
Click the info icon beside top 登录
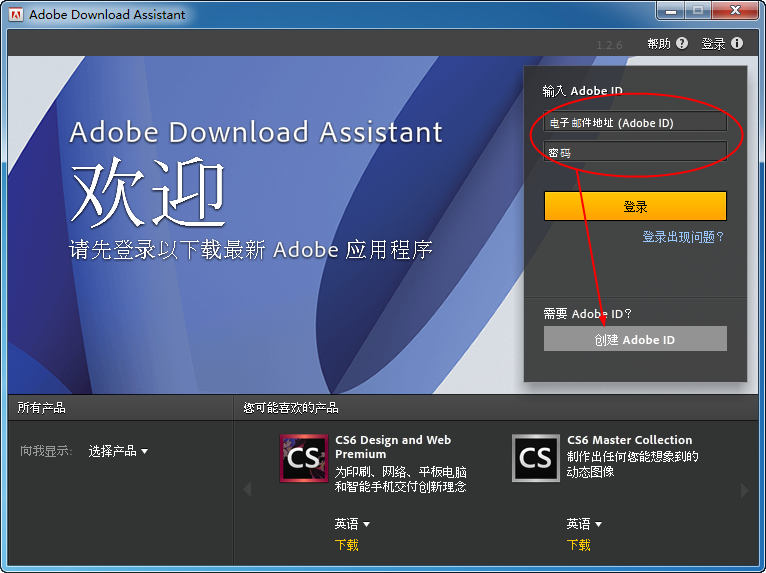coord(737,43)
